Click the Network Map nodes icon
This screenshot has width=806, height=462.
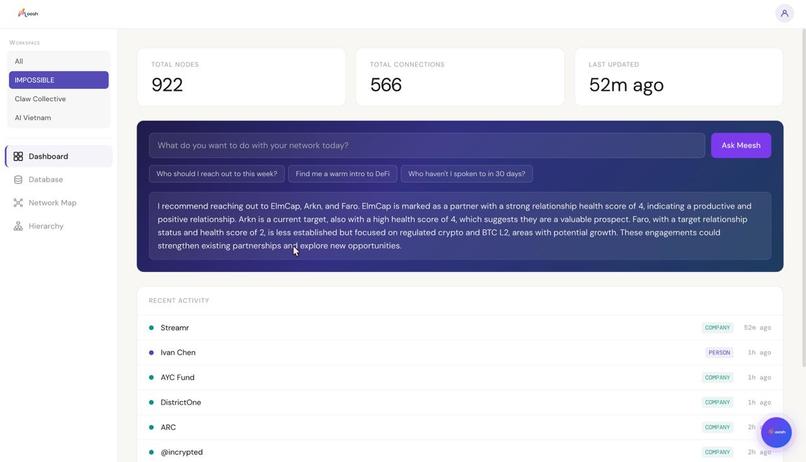point(18,202)
